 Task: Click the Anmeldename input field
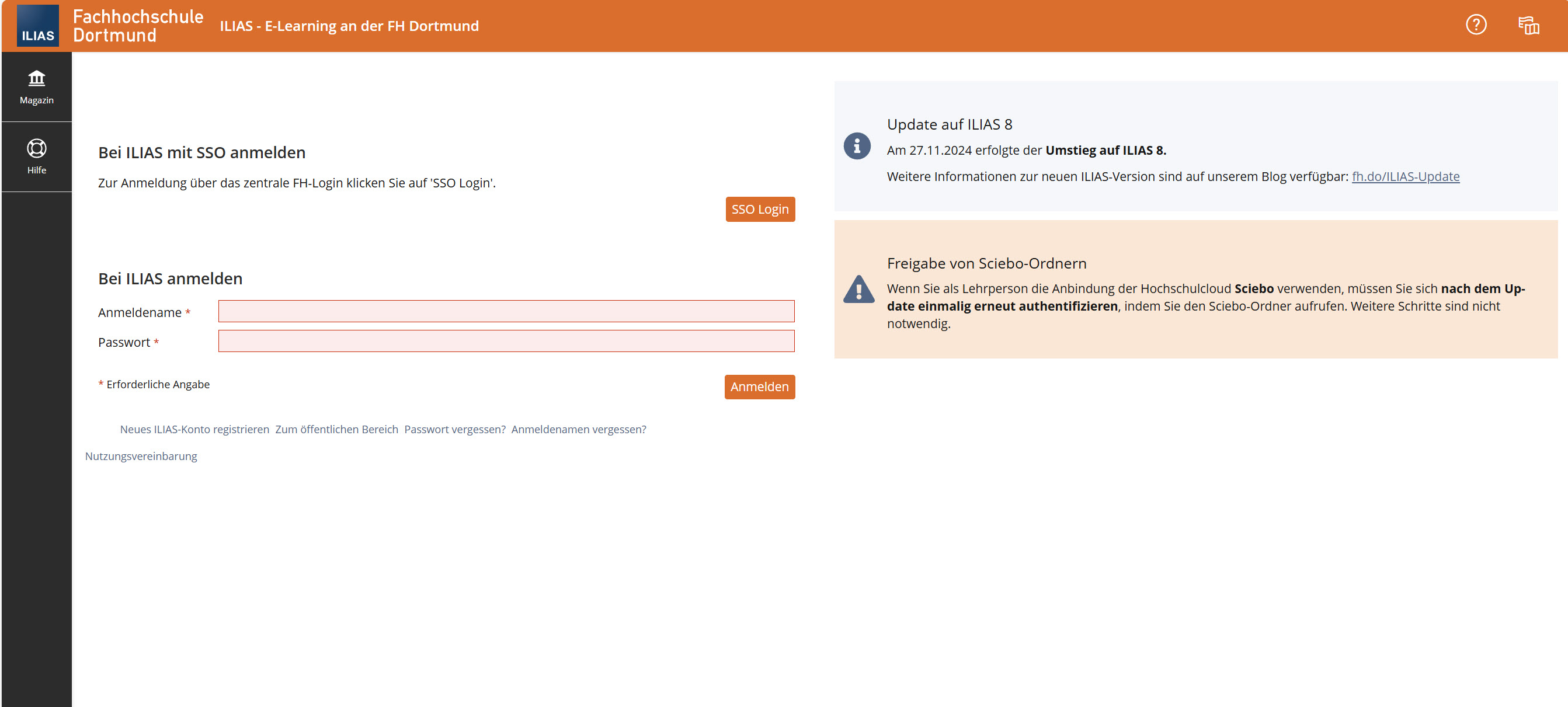(506, 311)
